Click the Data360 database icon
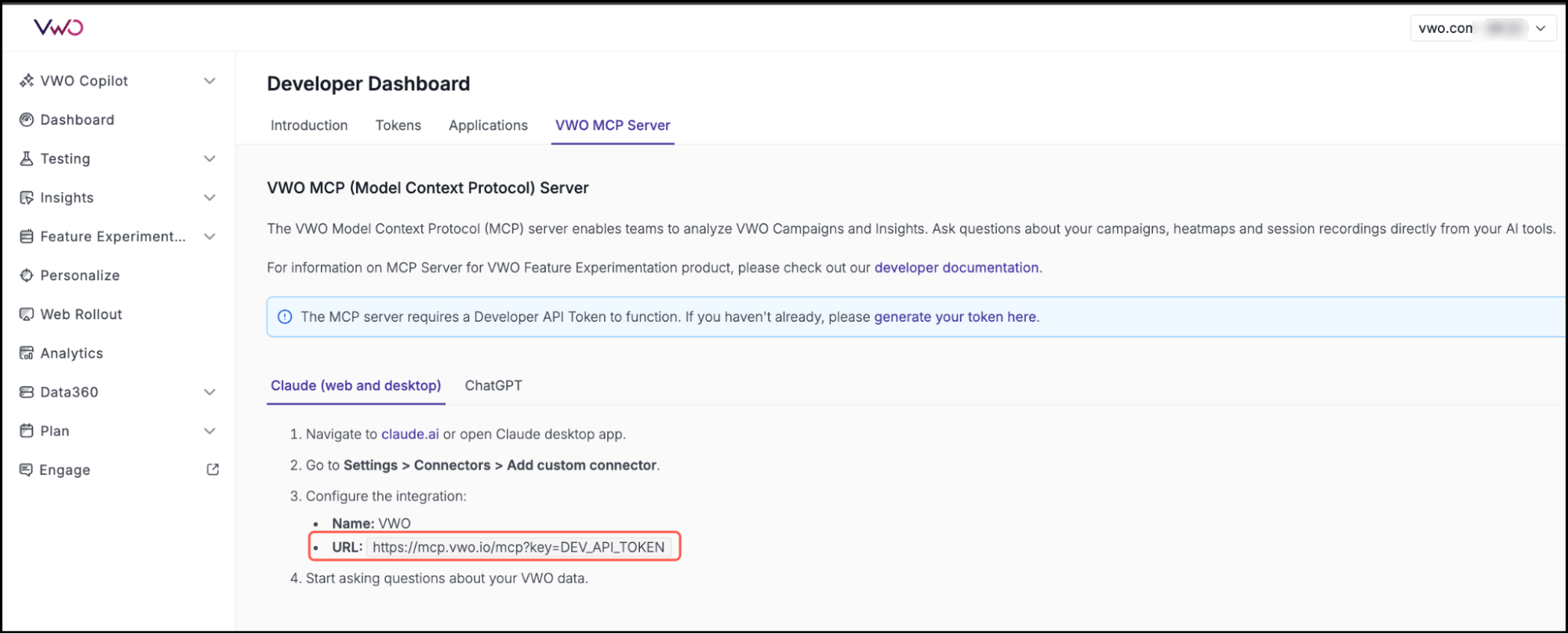This screenshot has height=634, width=1568. point(26,392)
